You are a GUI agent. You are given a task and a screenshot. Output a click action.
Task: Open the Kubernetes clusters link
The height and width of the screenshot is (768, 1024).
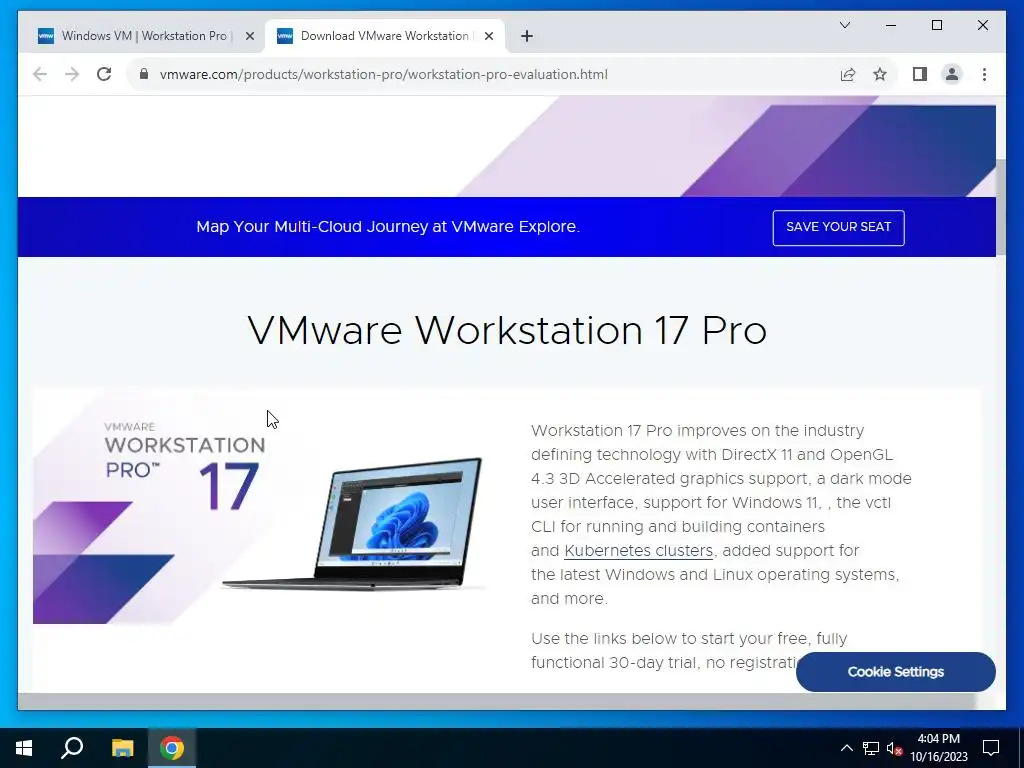pyautogui.click(x=638, y=551)
